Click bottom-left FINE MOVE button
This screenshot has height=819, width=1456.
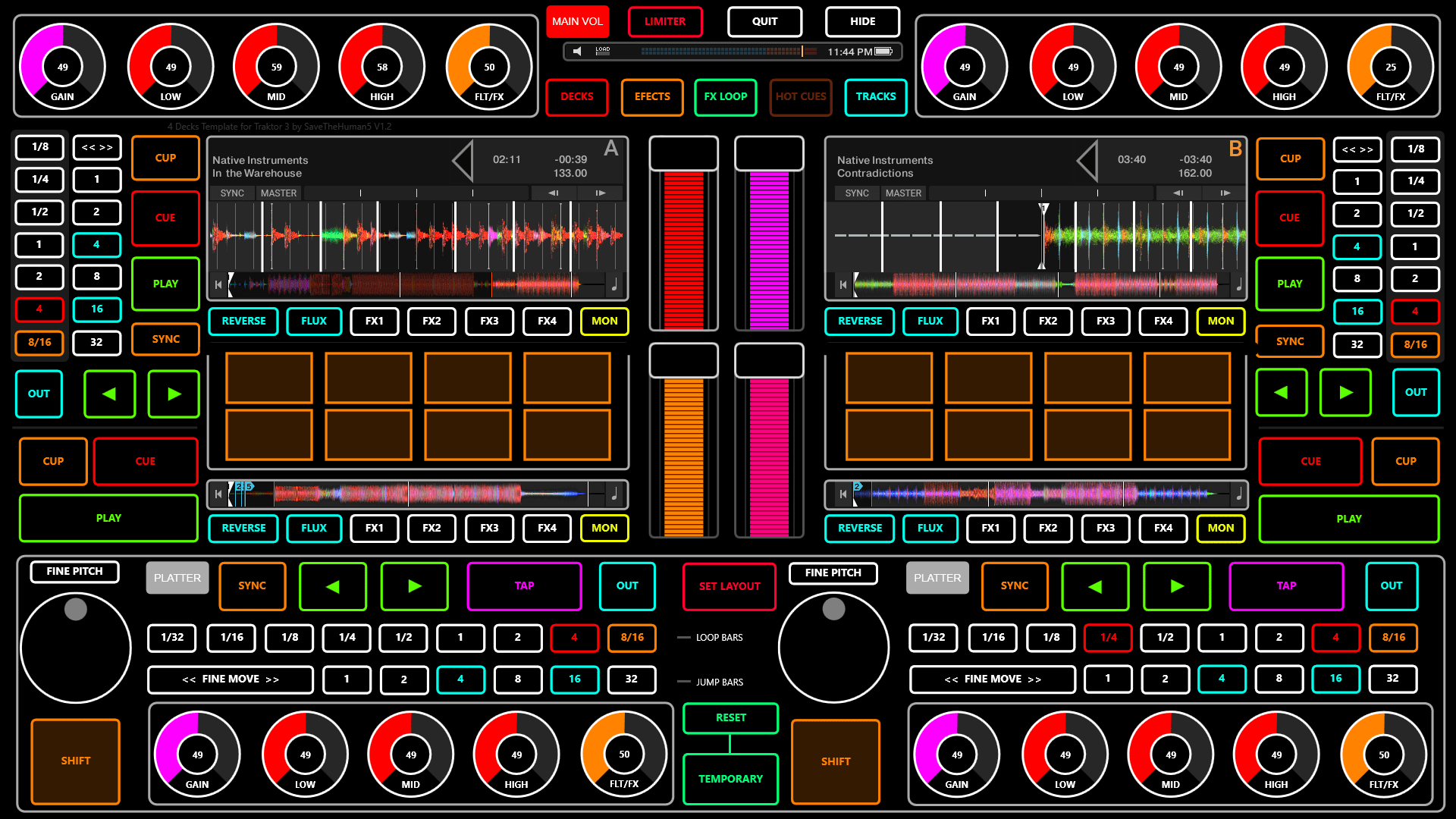[231, 679]
